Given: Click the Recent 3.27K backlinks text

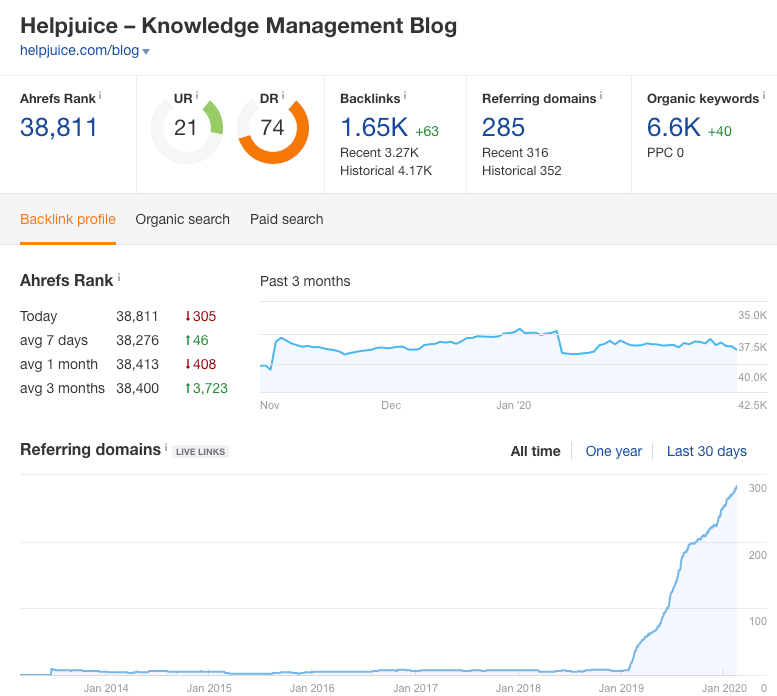Looking at the screenshot, I should (x=379, y=153).
